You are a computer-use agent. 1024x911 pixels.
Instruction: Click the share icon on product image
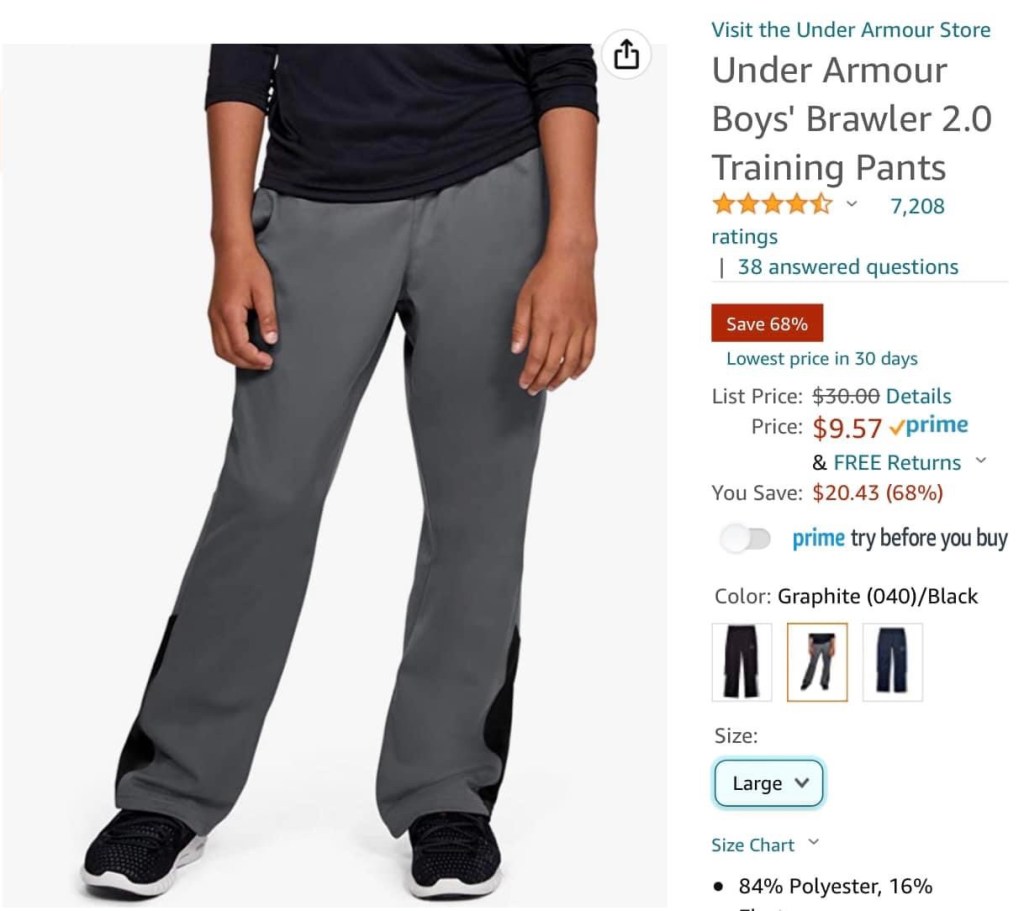pos(626,54)
